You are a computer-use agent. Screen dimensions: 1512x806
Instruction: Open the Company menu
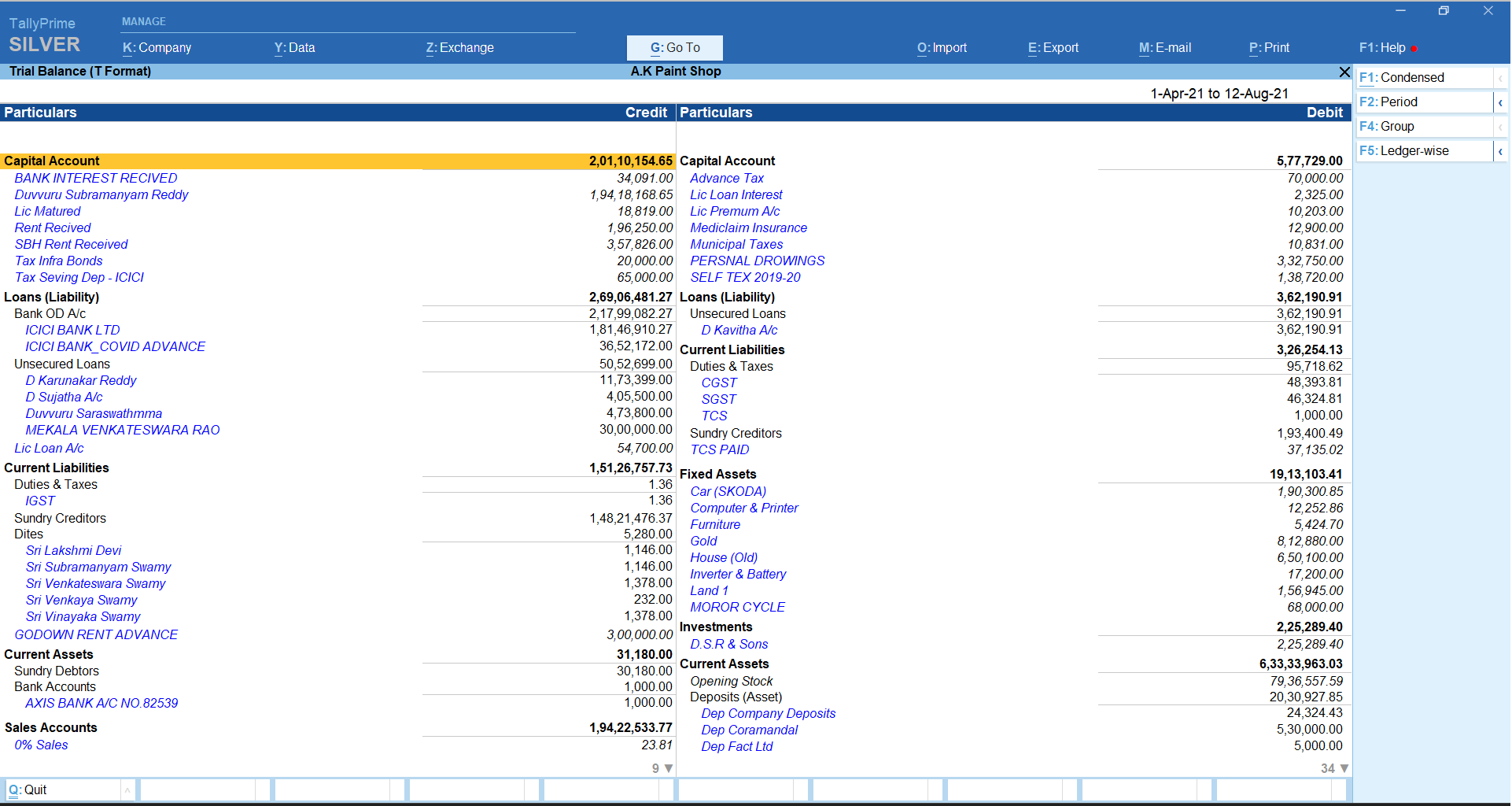tap(157, 48)
